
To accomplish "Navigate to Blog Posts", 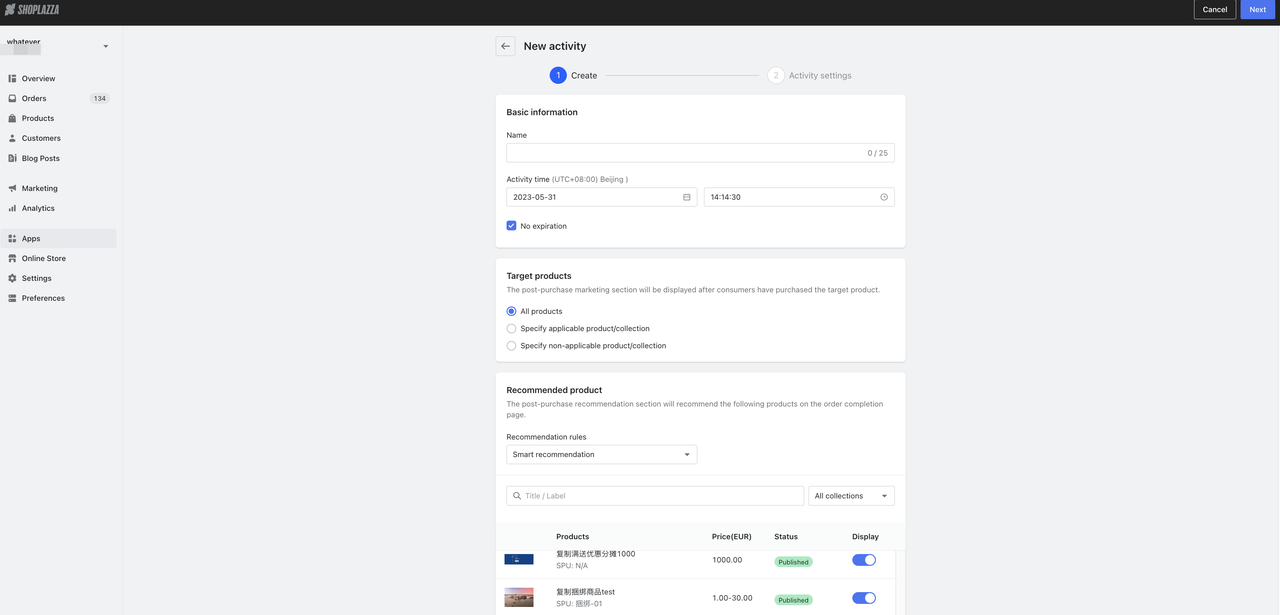I will tap(60, 158).
